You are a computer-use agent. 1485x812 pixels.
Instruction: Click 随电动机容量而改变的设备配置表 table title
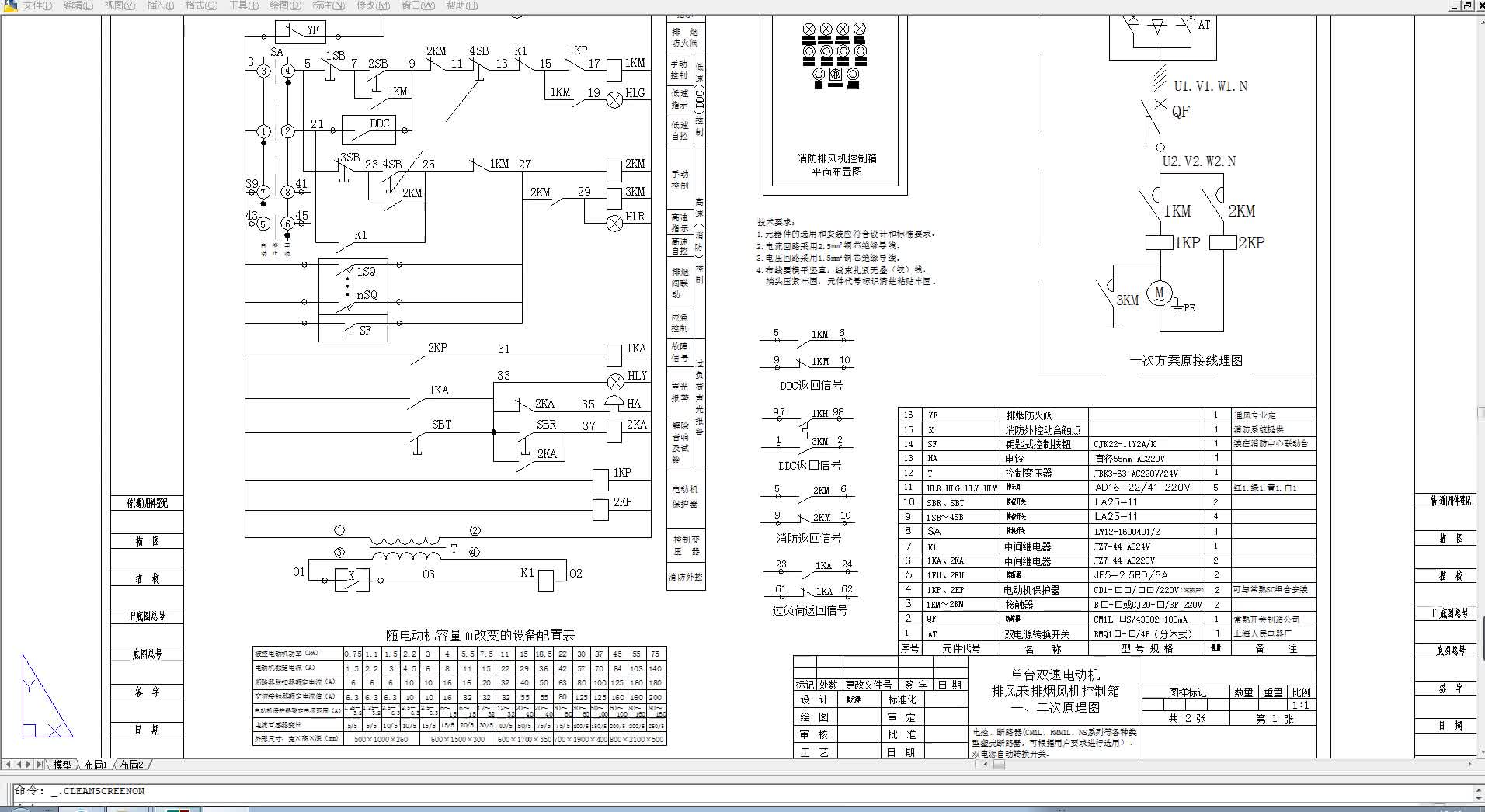tap(481, 635)
